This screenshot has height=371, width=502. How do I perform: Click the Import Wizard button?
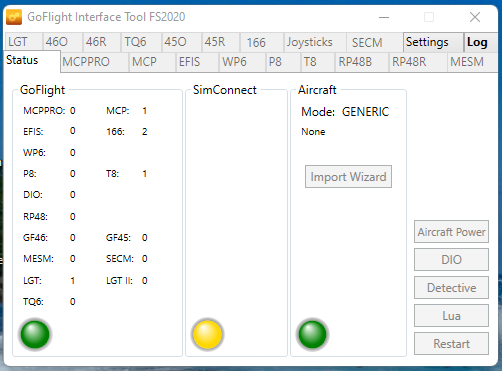(348, 177)
